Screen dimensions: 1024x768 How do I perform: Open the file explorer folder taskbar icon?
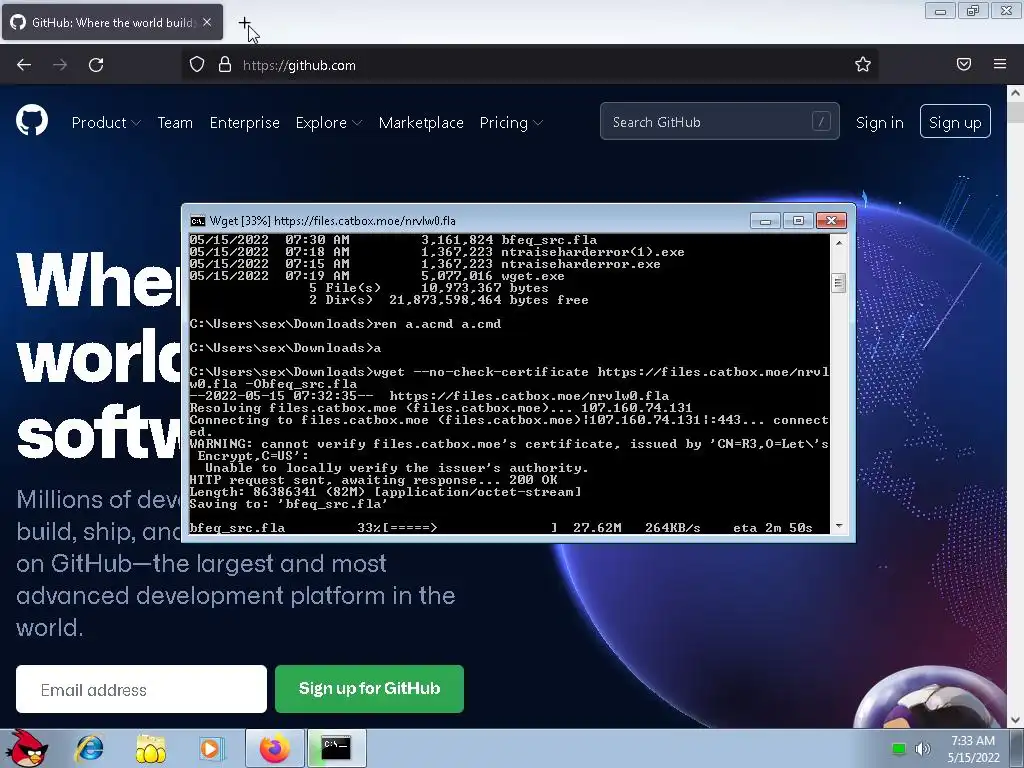tap(150, 748)
